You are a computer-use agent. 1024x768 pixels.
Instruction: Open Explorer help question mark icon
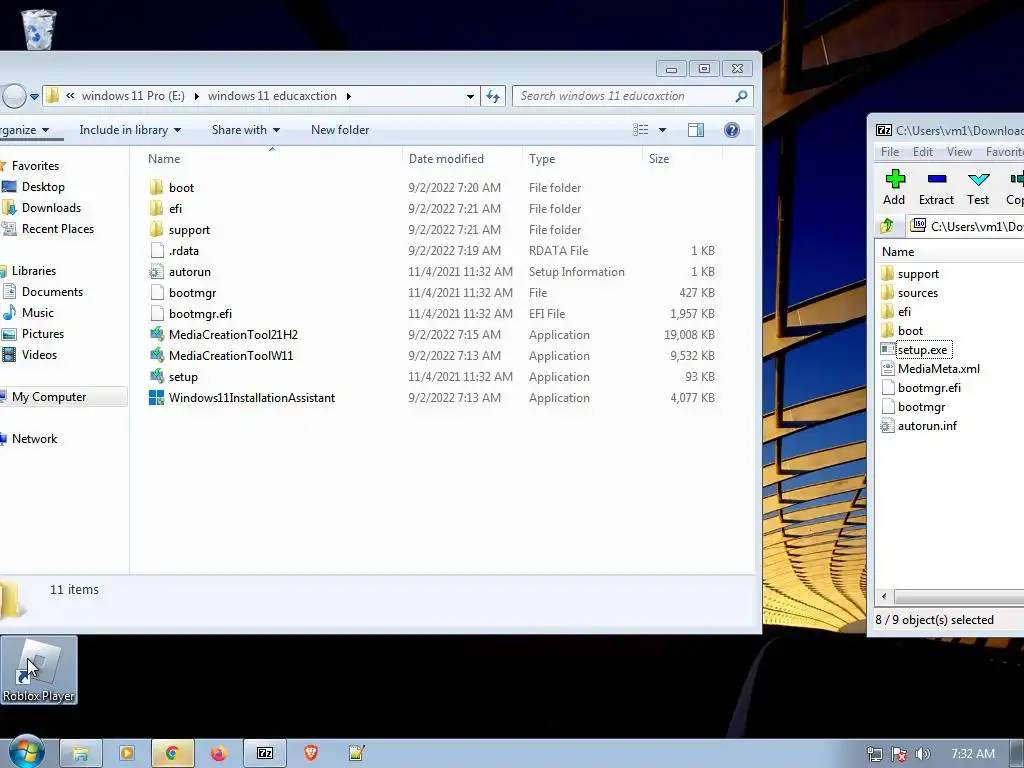pos(731,130)
